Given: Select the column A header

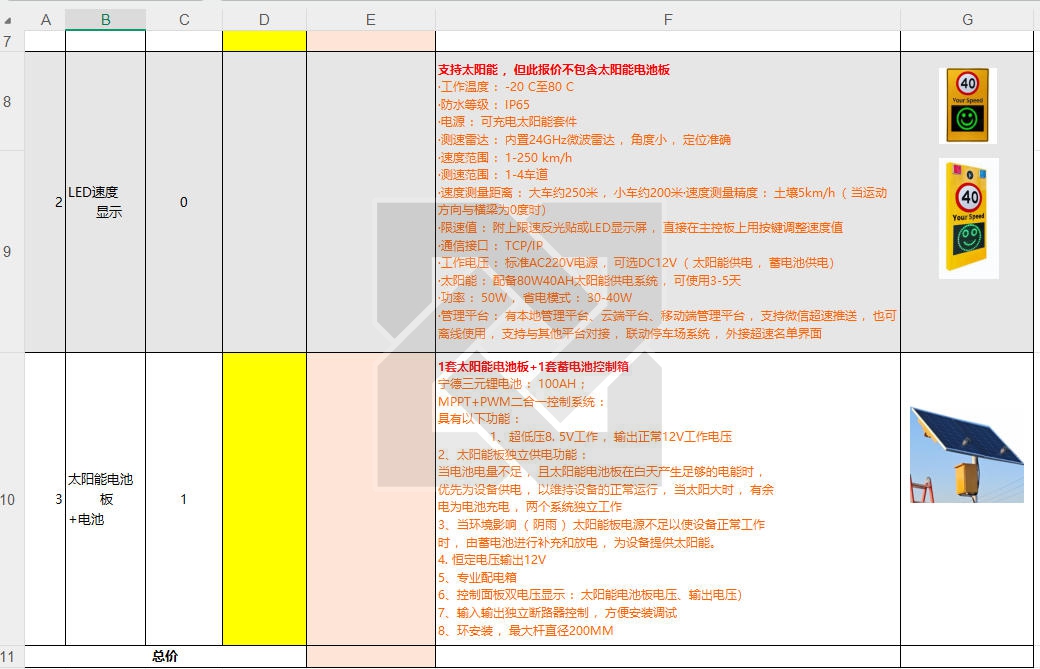Looking at the screenshot, I should point(45,20).
